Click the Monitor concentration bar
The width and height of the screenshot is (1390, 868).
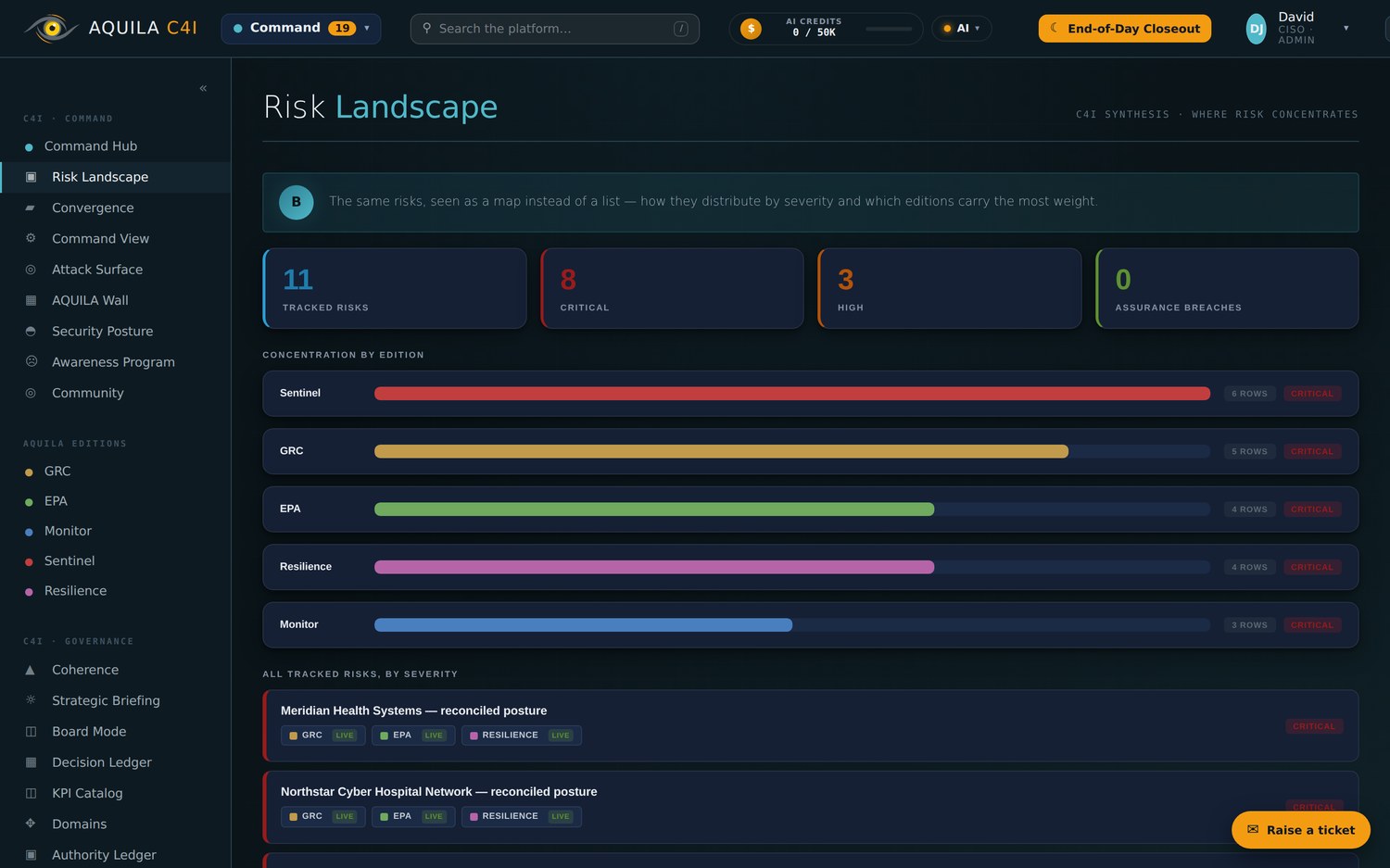[x=583, y=625]
